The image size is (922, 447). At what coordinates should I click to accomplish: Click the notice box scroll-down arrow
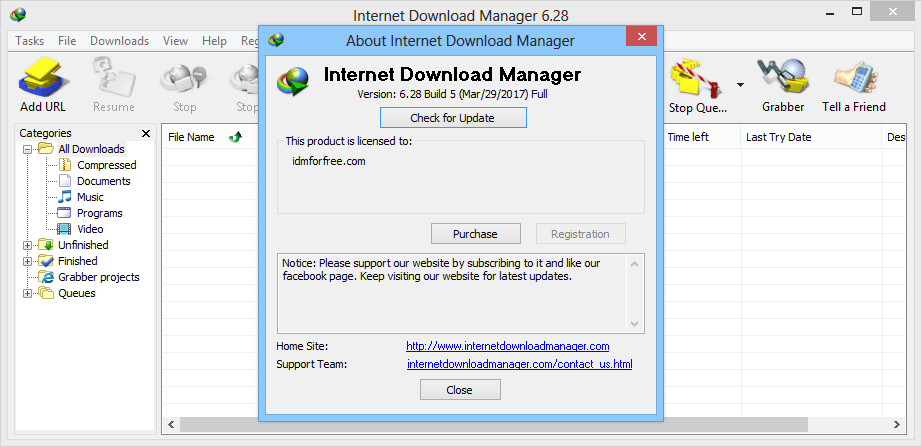click(634, 323)
